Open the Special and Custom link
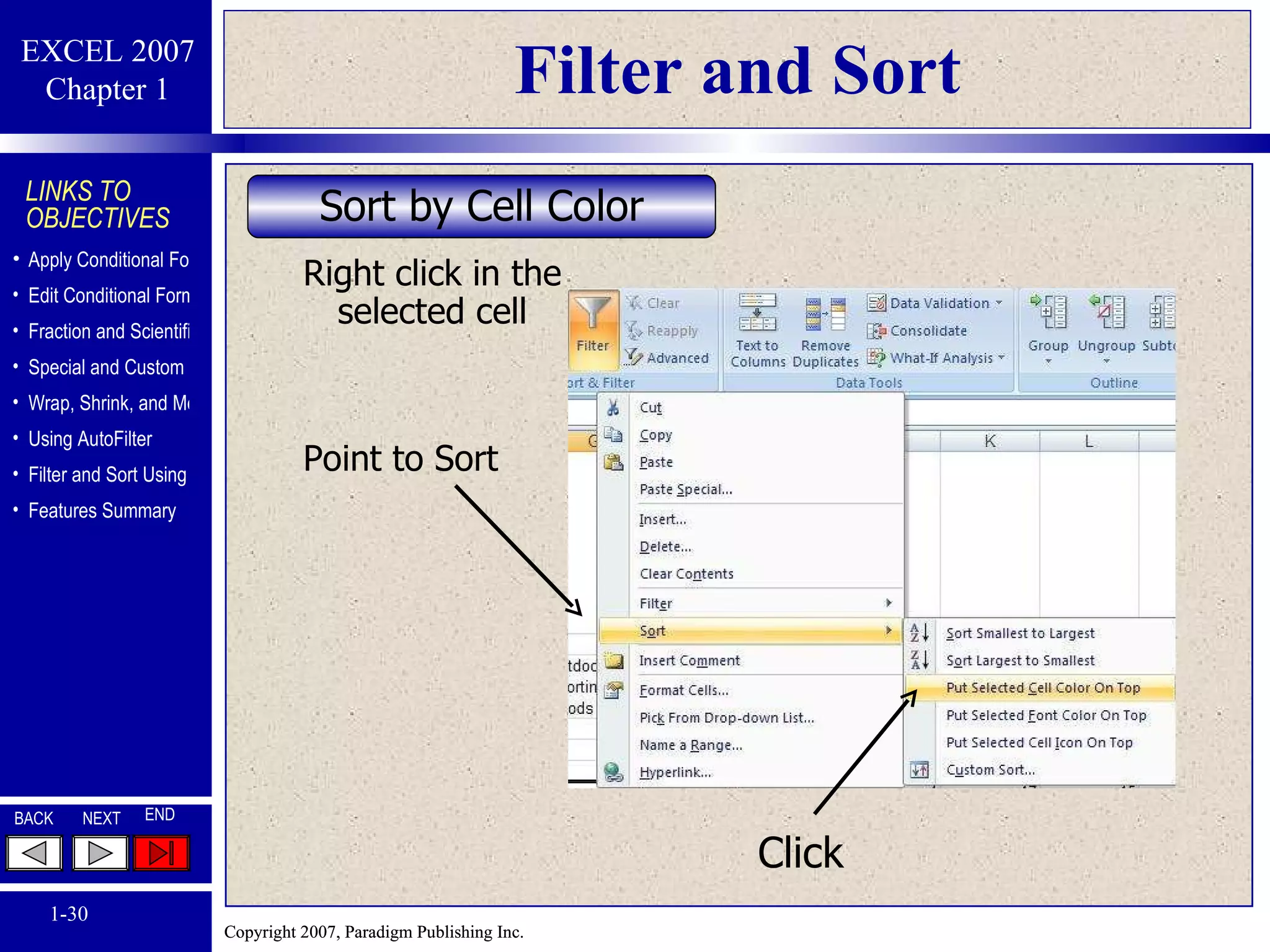The height and width of the screenshot is (952, 1270). pyautogui.click(x=106, y=368)
